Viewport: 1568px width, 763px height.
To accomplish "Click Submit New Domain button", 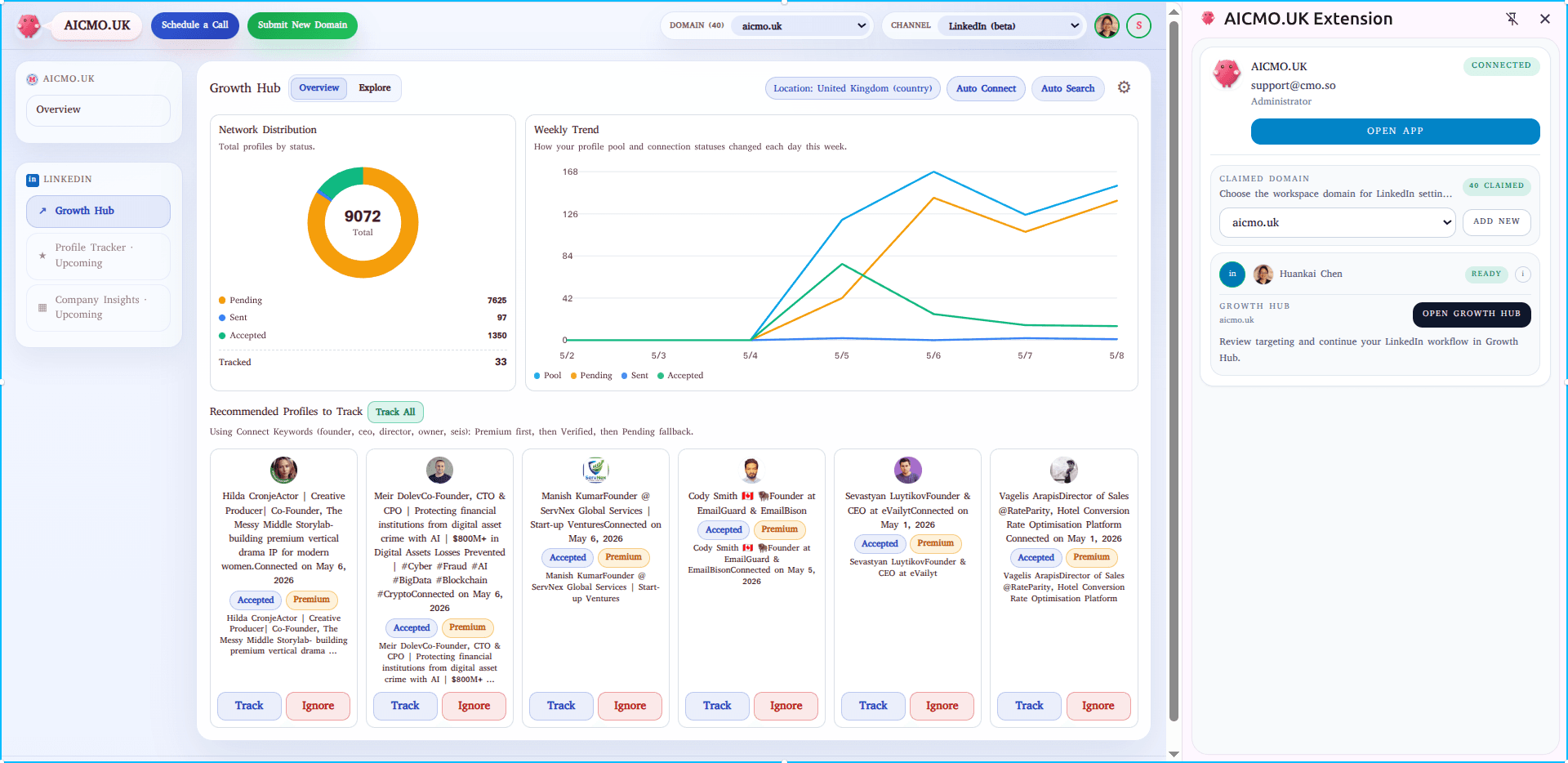I will (302, 25).
